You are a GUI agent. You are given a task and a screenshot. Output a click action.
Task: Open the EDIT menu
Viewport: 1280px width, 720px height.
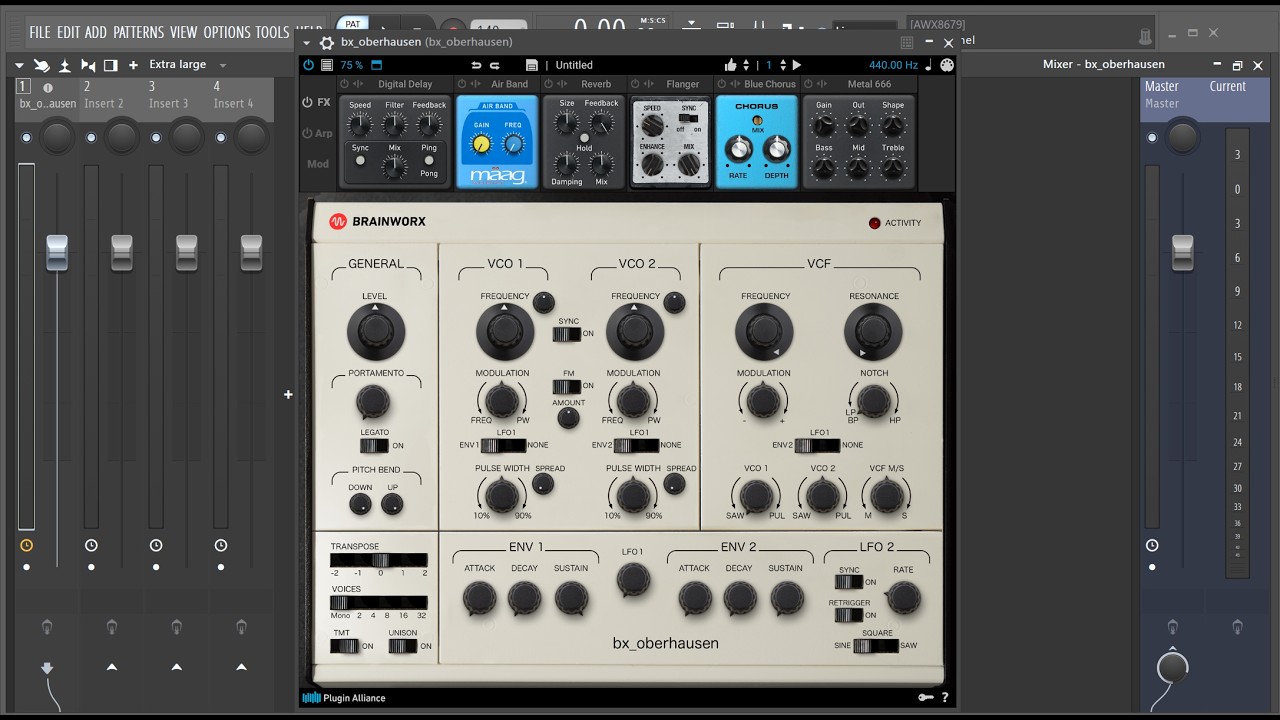pyautogui.click(x=68, y=32)
